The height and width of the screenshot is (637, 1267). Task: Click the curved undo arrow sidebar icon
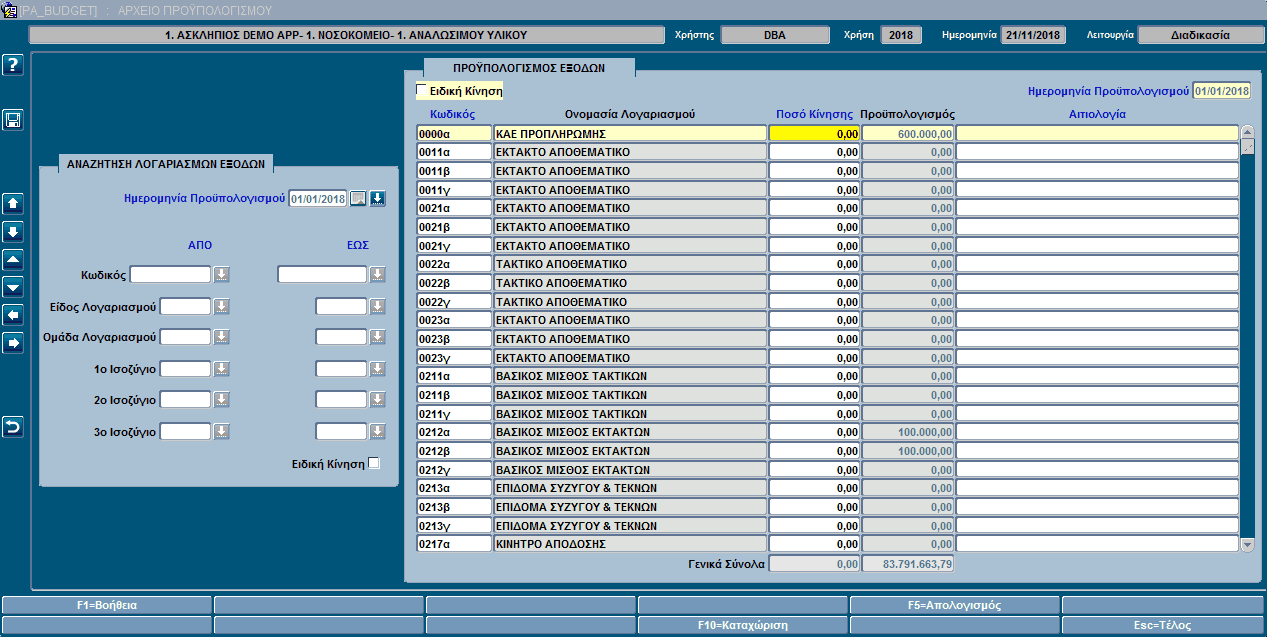coord(13,427)
